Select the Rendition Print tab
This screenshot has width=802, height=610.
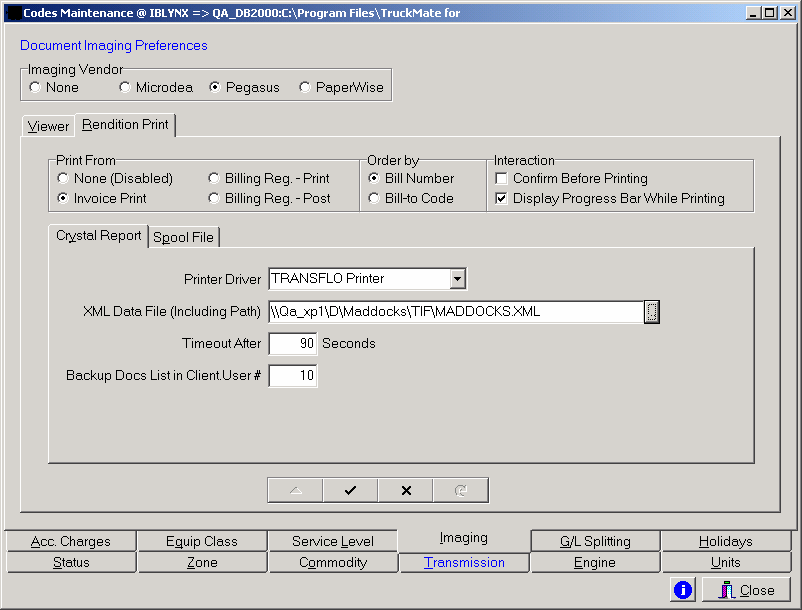pyautogui.click(x=125, y=124)
